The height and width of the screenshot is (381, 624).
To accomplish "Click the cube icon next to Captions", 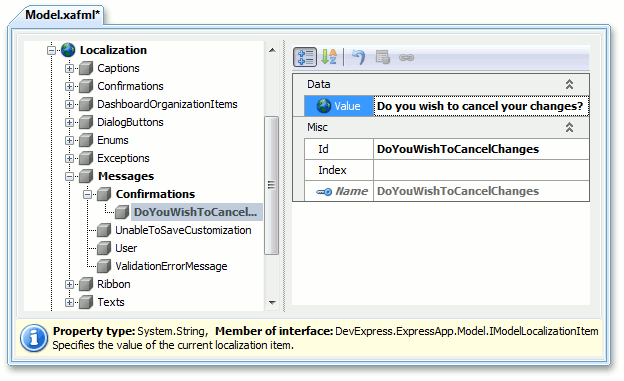I will coord(86,68).
